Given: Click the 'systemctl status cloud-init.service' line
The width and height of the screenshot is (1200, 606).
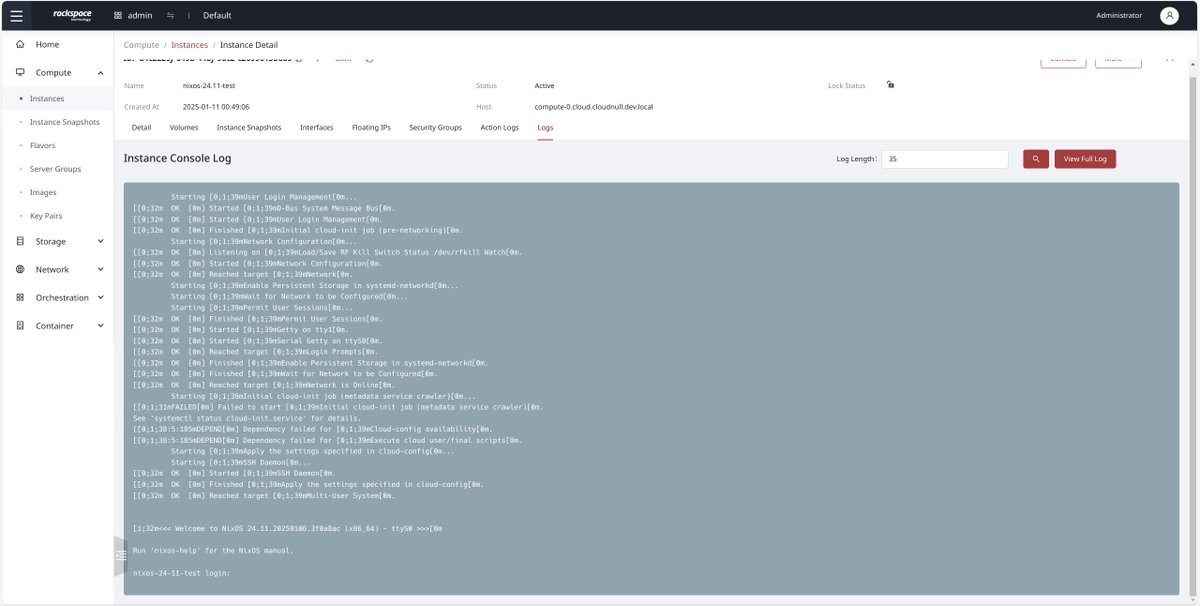Looking at the screenshot, I should click(x=246, y=418).
